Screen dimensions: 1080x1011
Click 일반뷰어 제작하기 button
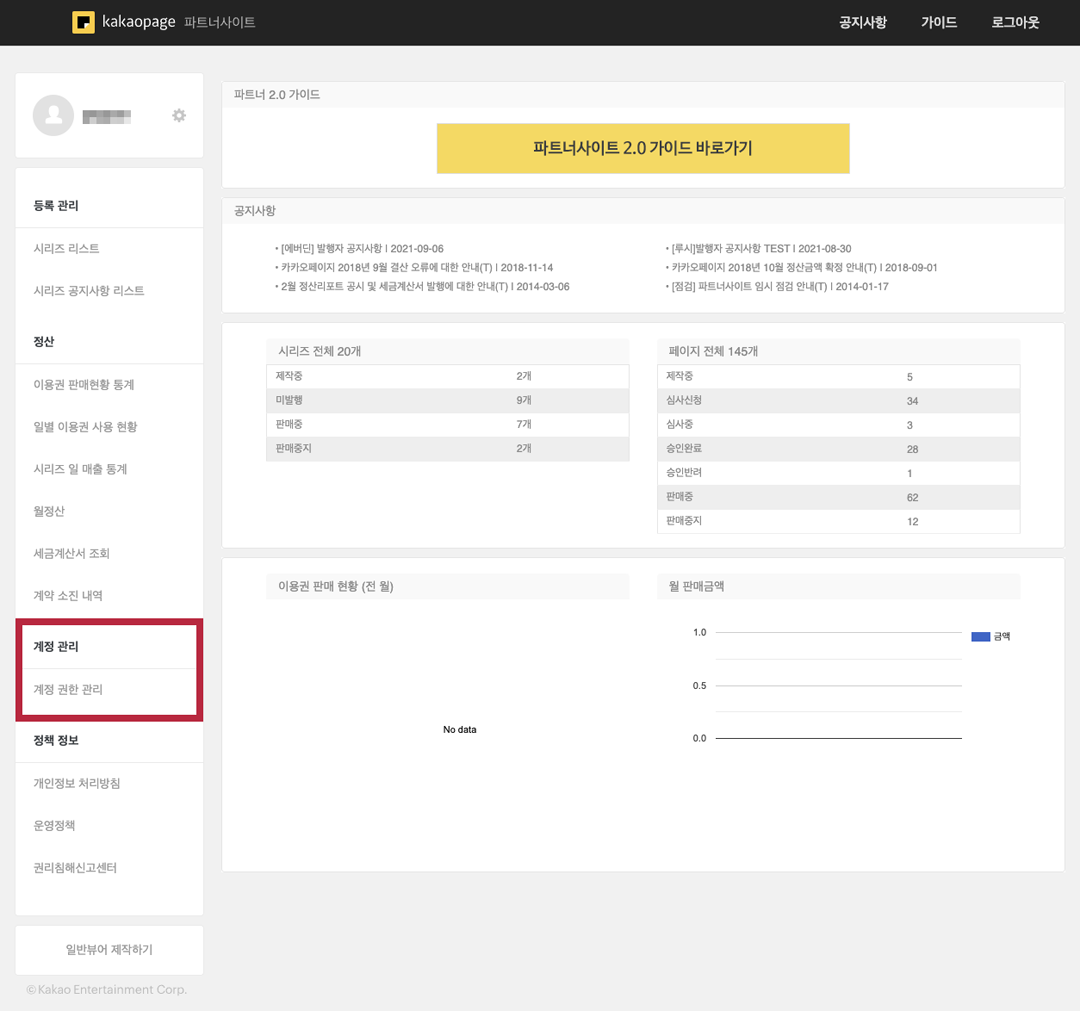click(x=109, y=950)
